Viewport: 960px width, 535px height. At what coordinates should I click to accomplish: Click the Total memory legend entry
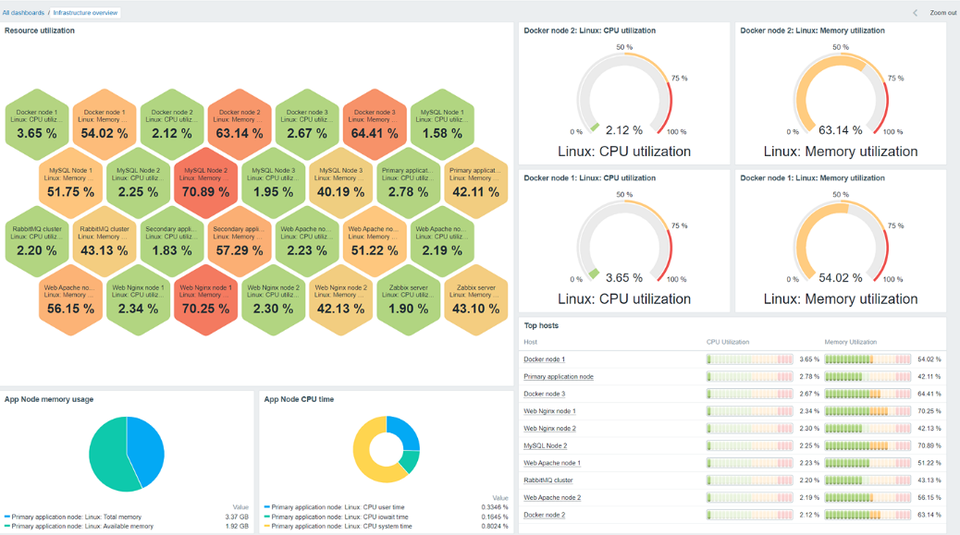(73, 517)
